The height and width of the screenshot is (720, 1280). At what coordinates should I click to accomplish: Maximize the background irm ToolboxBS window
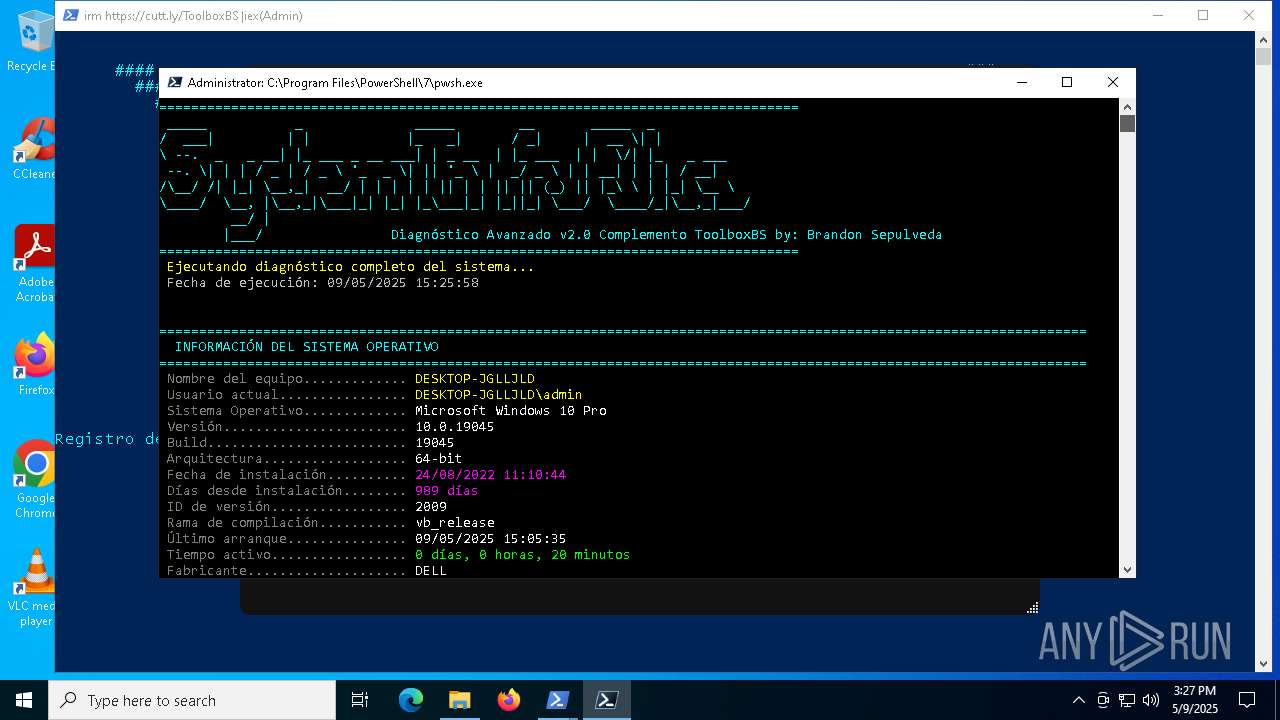(1203, 15)
